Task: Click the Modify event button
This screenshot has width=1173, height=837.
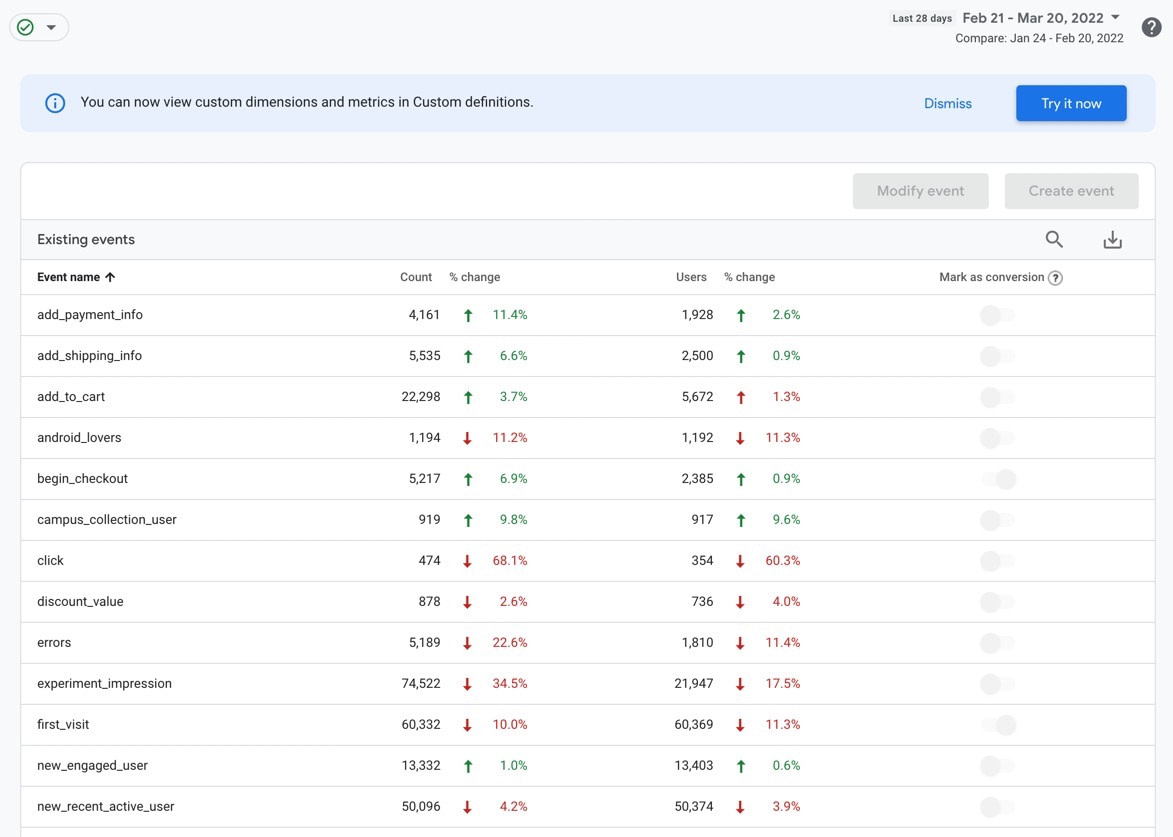Action: coord(920,190)
